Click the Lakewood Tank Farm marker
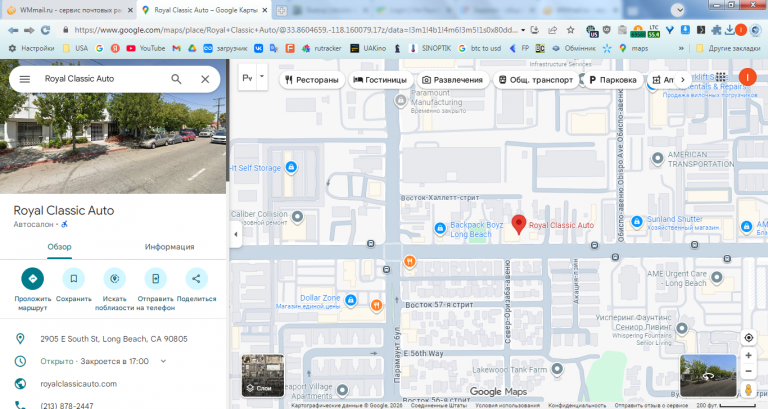Viewport: 768px width, 409px height. pyautogui.click(x=557, y=368)
